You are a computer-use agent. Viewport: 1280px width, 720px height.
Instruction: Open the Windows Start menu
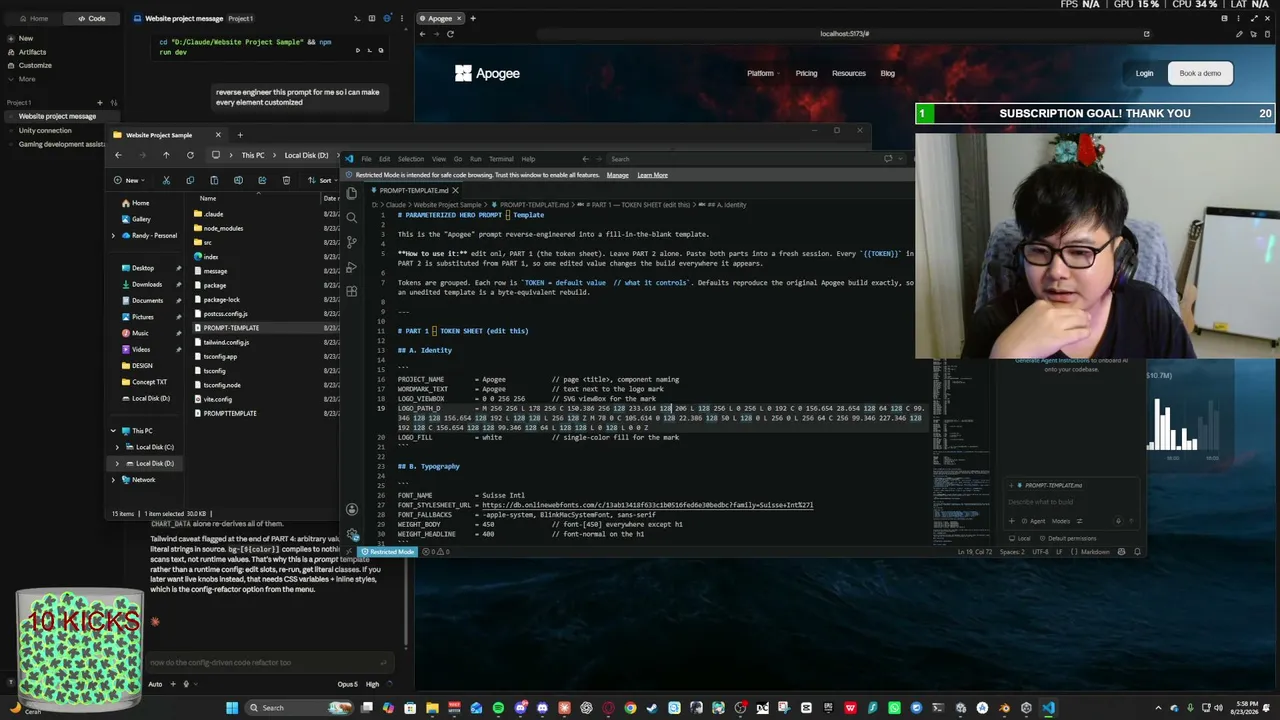(232, 708)
